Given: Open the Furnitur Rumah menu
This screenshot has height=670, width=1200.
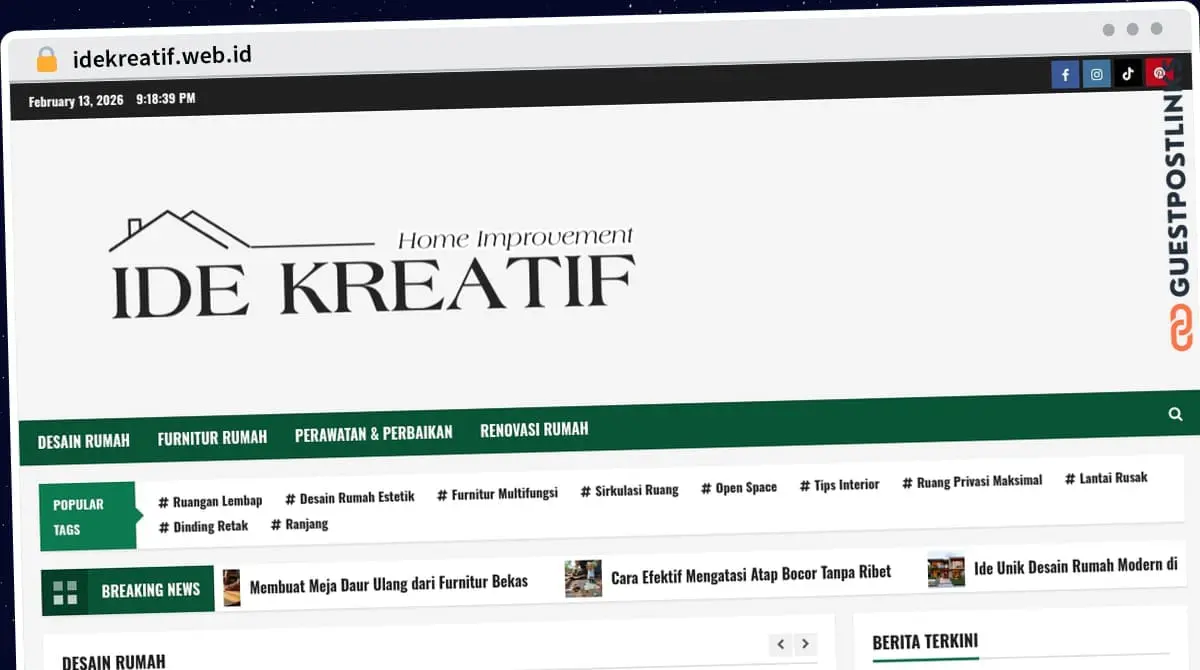Looking at the screenshot, I should [x=212, y=437].
